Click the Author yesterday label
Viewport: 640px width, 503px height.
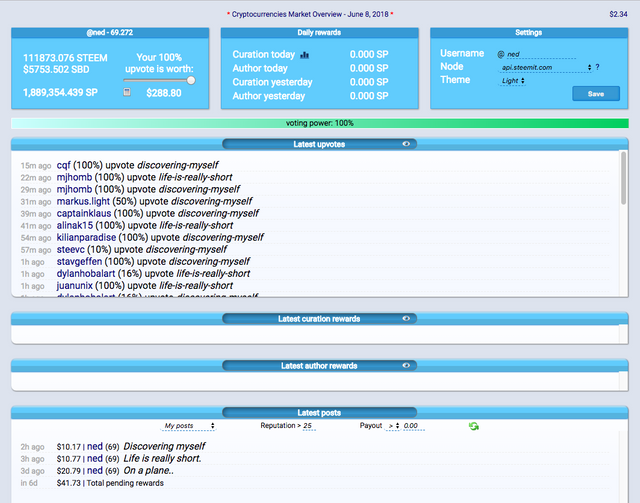click(269, 96)
